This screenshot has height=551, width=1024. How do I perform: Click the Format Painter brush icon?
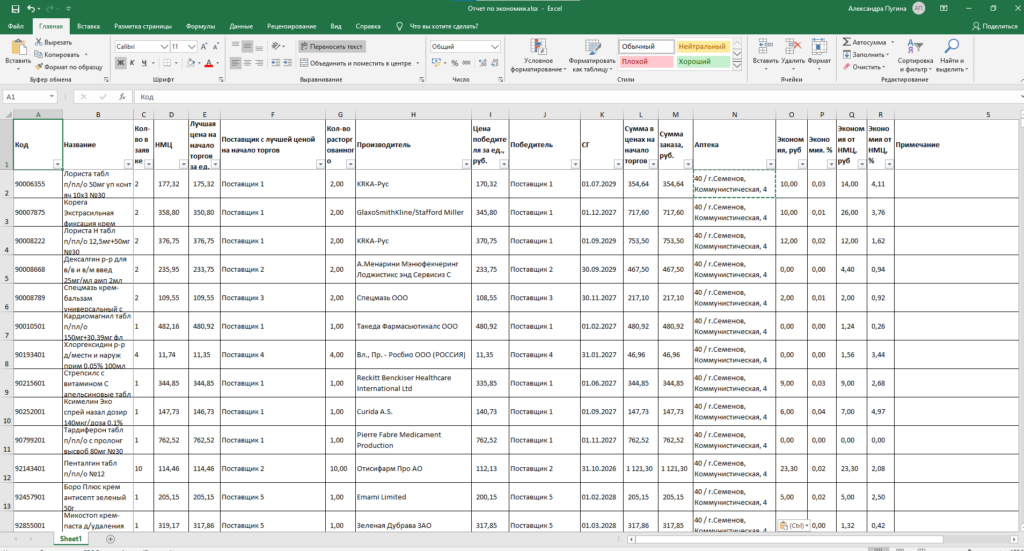coord(40,67)
